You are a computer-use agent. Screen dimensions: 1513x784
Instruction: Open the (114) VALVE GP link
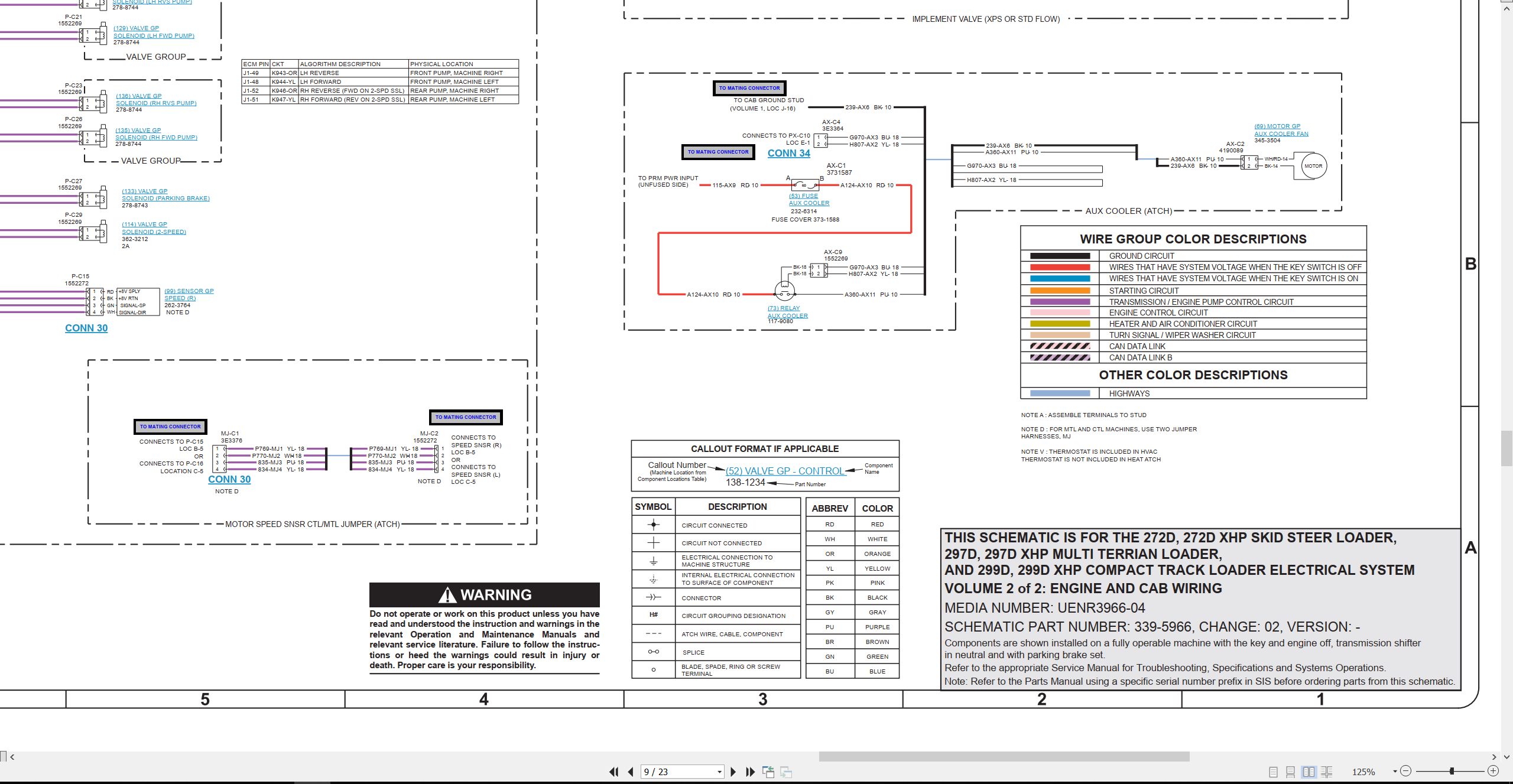point(144,225)
